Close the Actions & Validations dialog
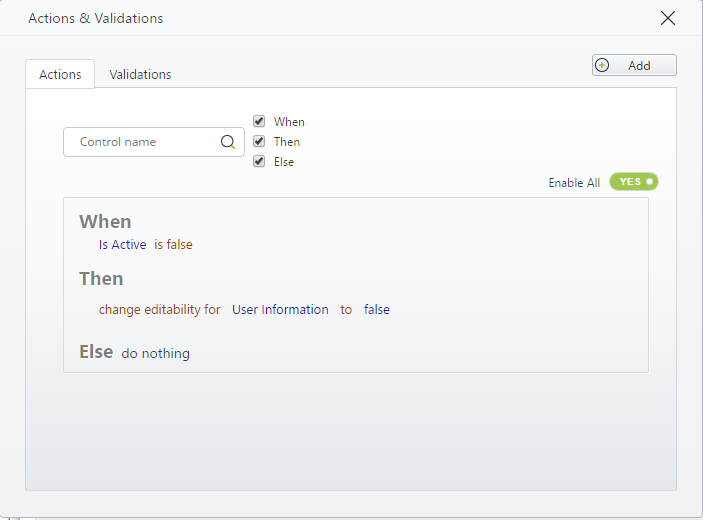 [x=668, y=18]
